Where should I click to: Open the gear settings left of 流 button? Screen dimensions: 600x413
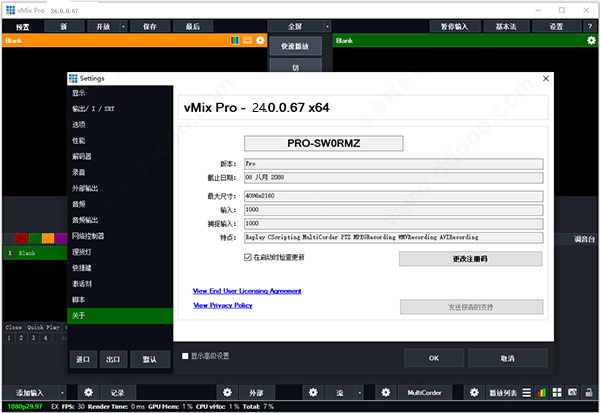point(313,392)
